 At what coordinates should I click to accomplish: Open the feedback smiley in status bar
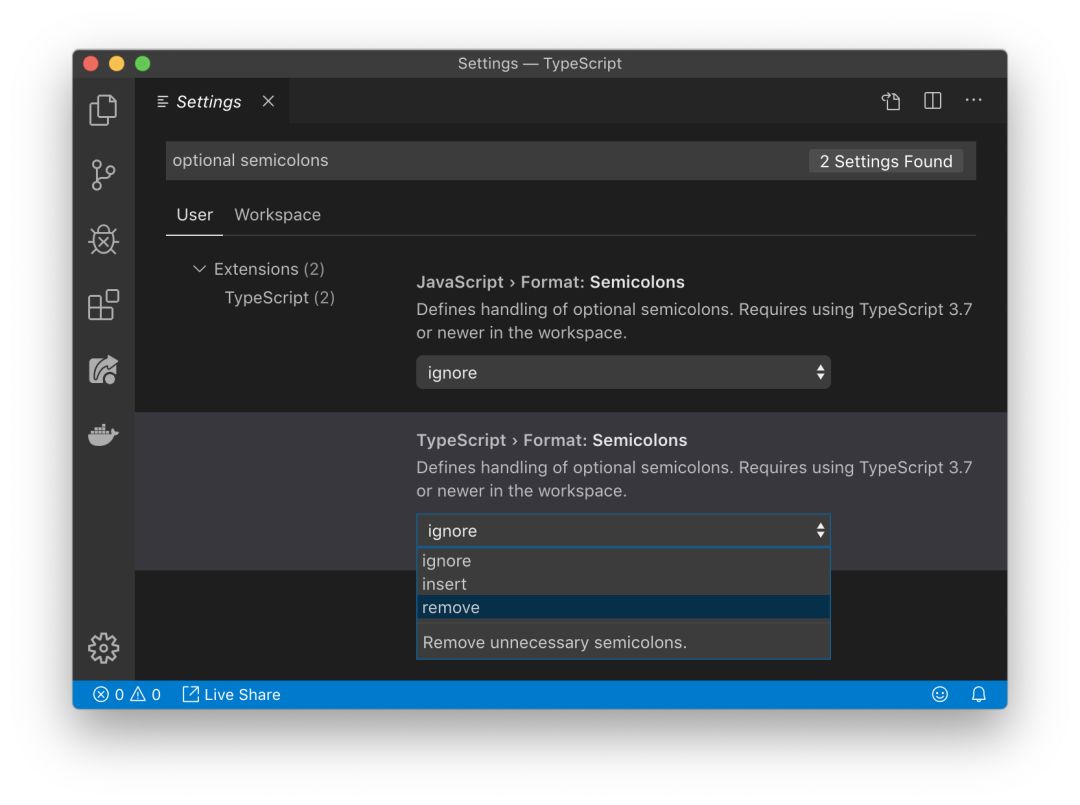click(x=940, y=694)
